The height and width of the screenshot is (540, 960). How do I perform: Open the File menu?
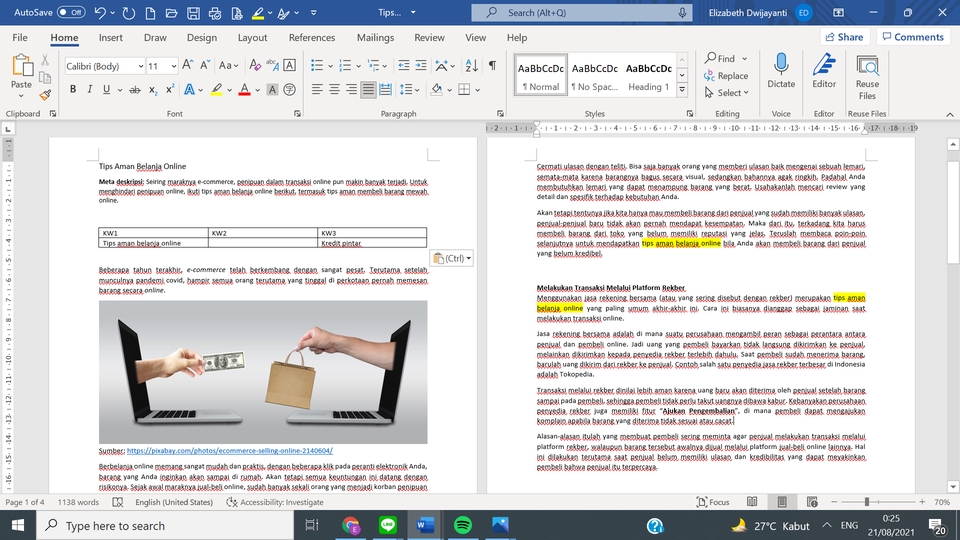[x=20, y=37]
